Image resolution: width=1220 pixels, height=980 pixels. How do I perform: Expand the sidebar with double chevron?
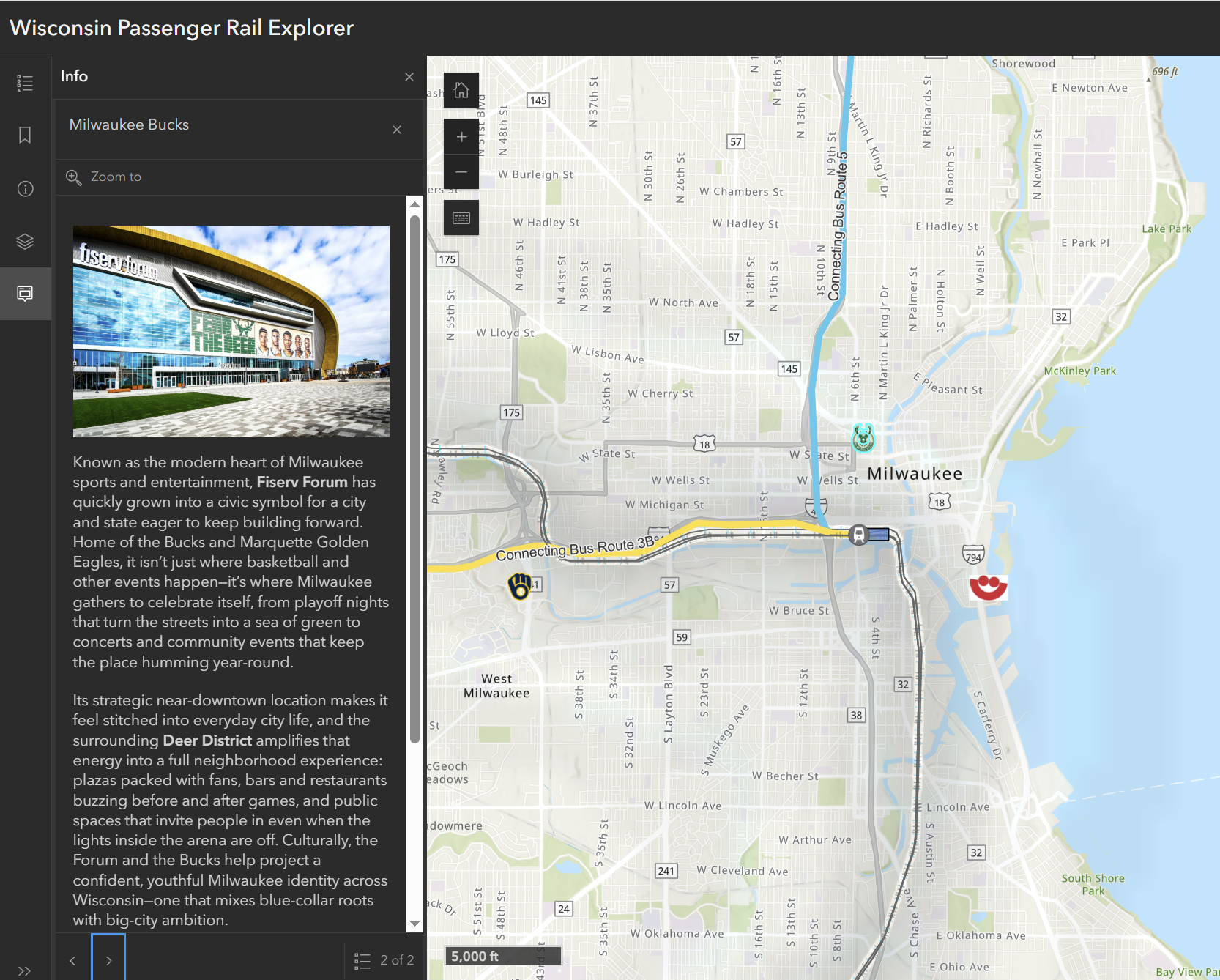coord(24,970)
